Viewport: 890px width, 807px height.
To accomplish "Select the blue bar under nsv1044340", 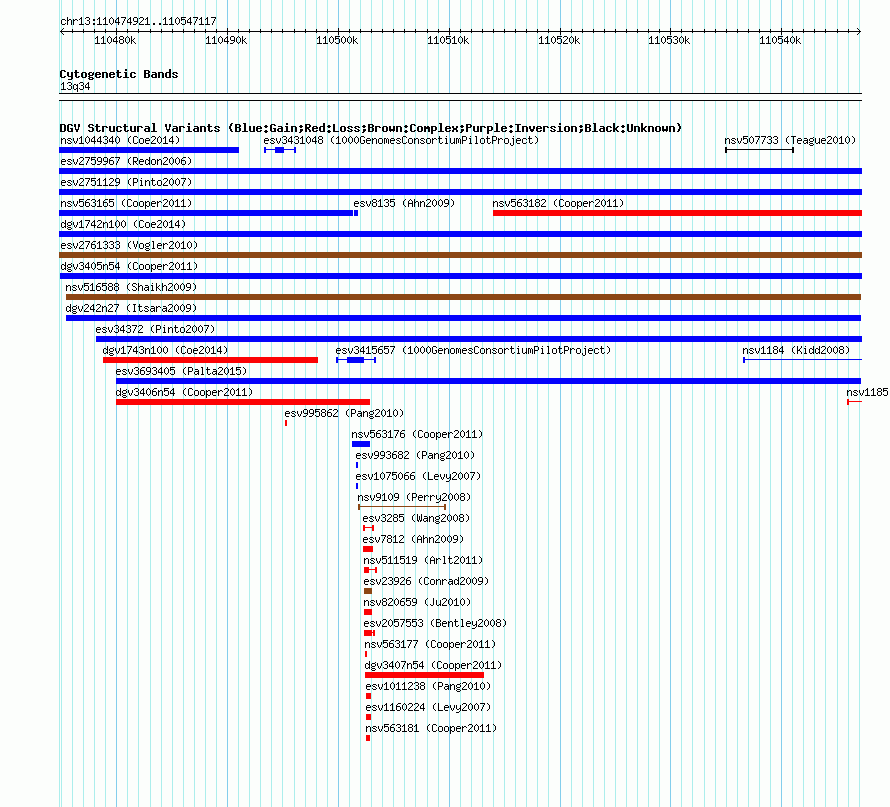I will pyautogui.click(x=149, y=150).
